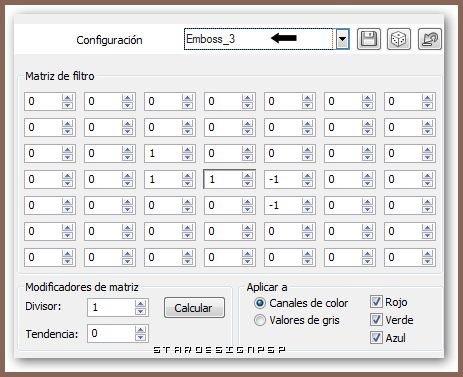Select the Valores de gris radio button
Image resolution: width=463 pixels, height=377 pixels.
[x=260, y=320]
